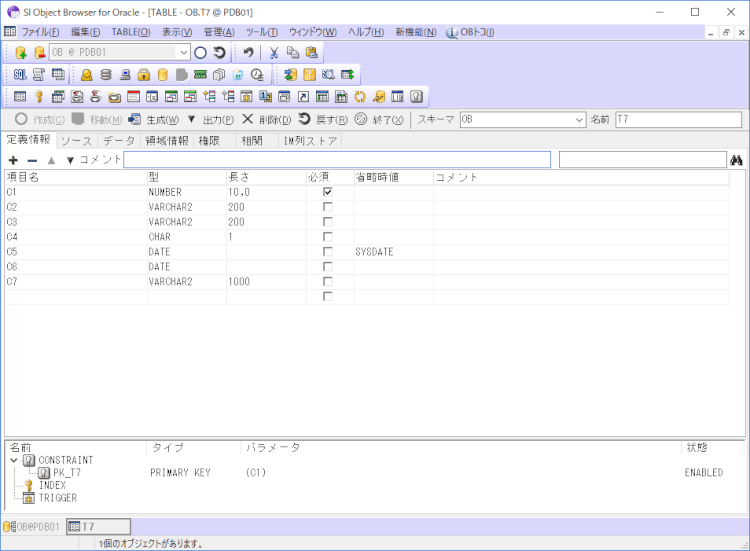Viewport: 750px width, 551px height.
Task: Click the yellow key icon in toolbar
Action: (39, 97)
